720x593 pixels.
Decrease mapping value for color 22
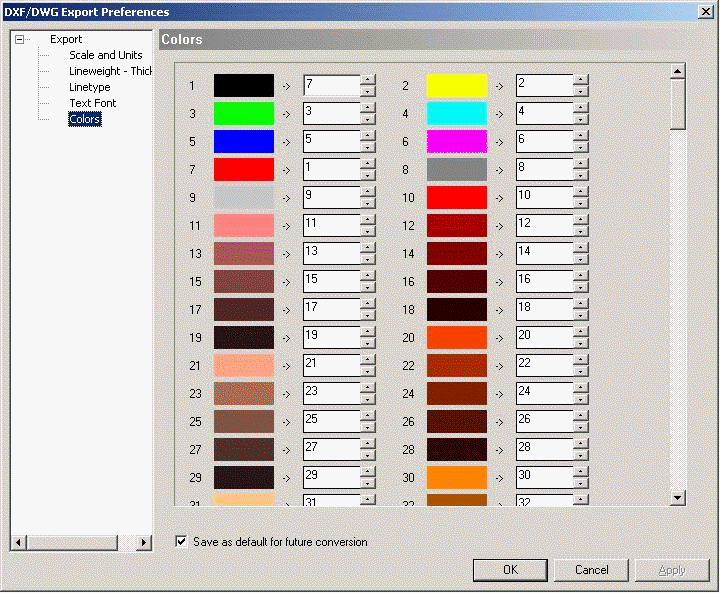tap(580, 372)
